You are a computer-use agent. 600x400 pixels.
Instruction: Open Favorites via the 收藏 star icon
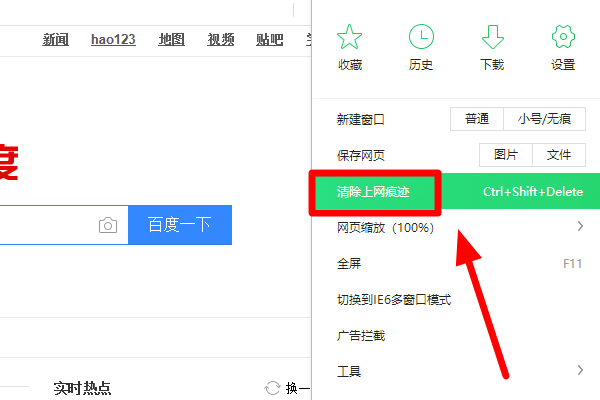[349, 37]
